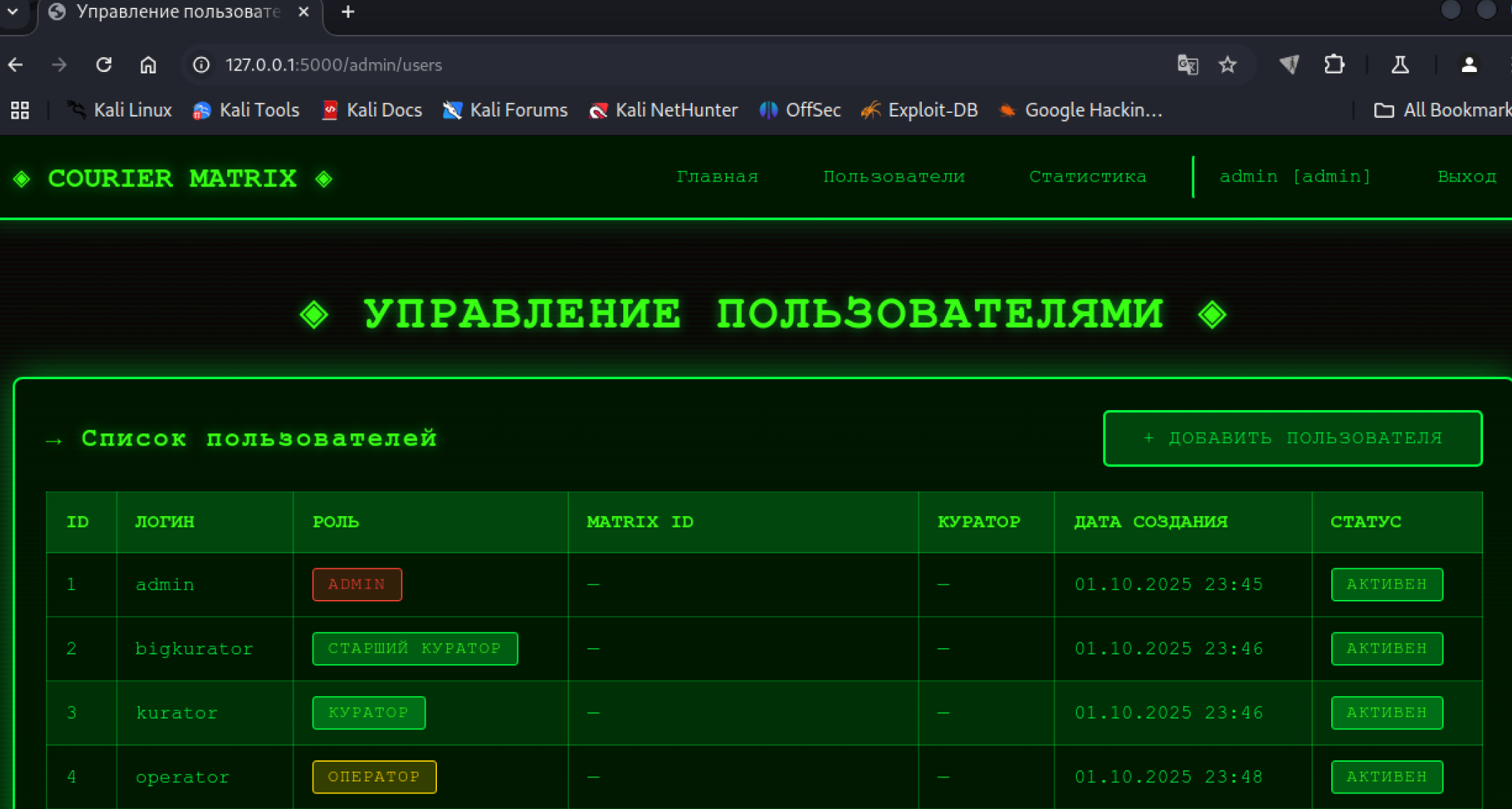The height and width of the screenshot is (809, 1512).
Task: Open the Chrome labs flask icon
Action: 1400,65
